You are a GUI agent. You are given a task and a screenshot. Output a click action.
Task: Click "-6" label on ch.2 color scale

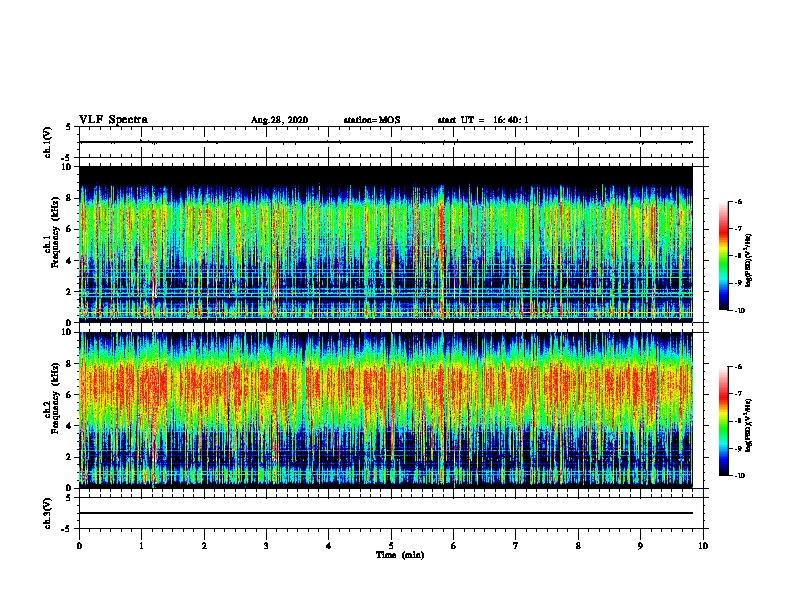[738, 367]
